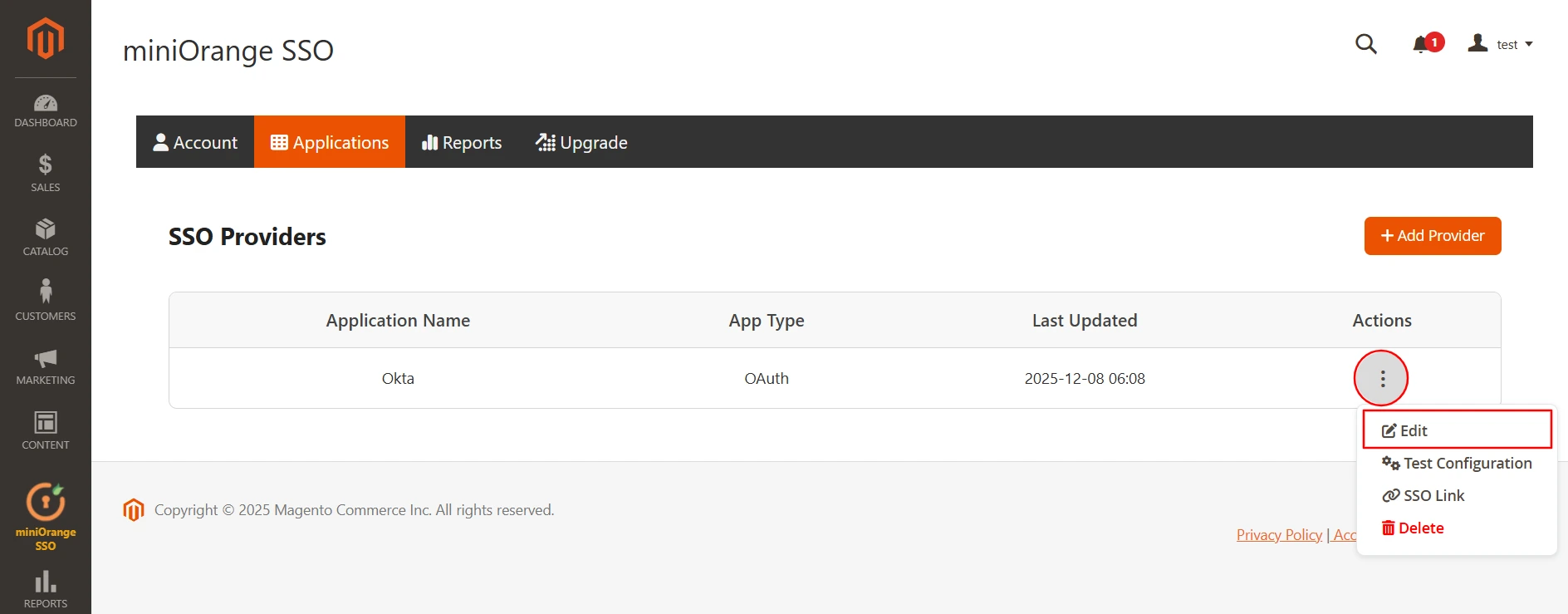Image resolution: width=1568 pixels, height=614 pixels.
Task: Open the miniOrange SSO sidebar item
Action: [x=46, y=516]
